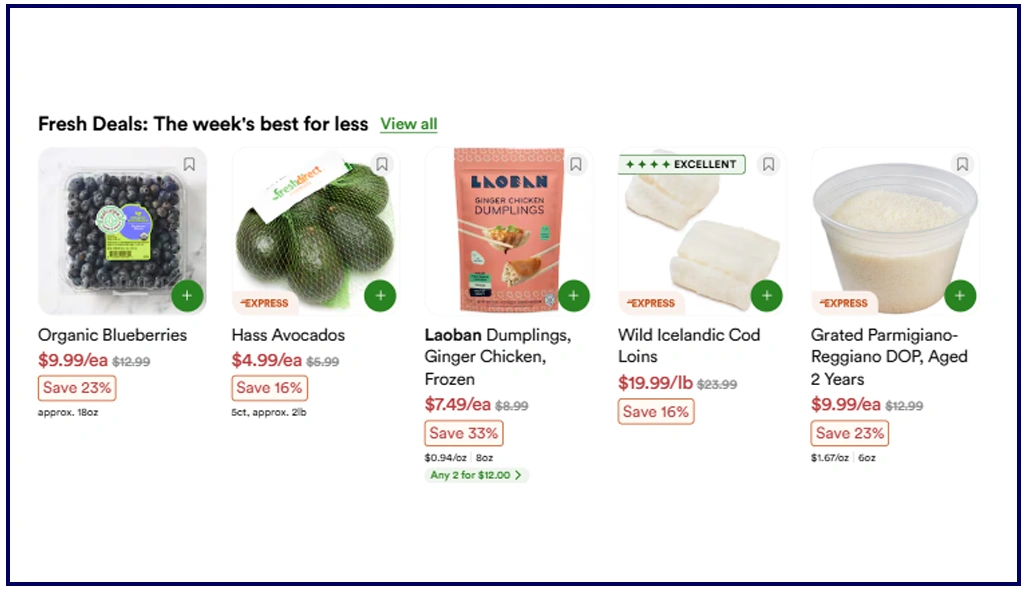The height and width of the screenshot is (589, 1026).
Task: Expand the Any 2 for $12.00 offer
Action: point(476,475)
